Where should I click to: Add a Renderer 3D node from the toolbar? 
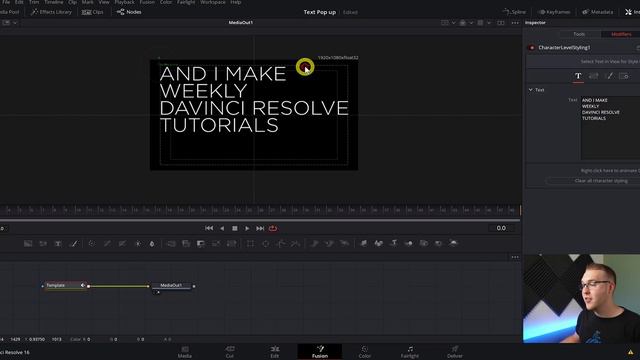pyautogui.click(x=453, y=244)
